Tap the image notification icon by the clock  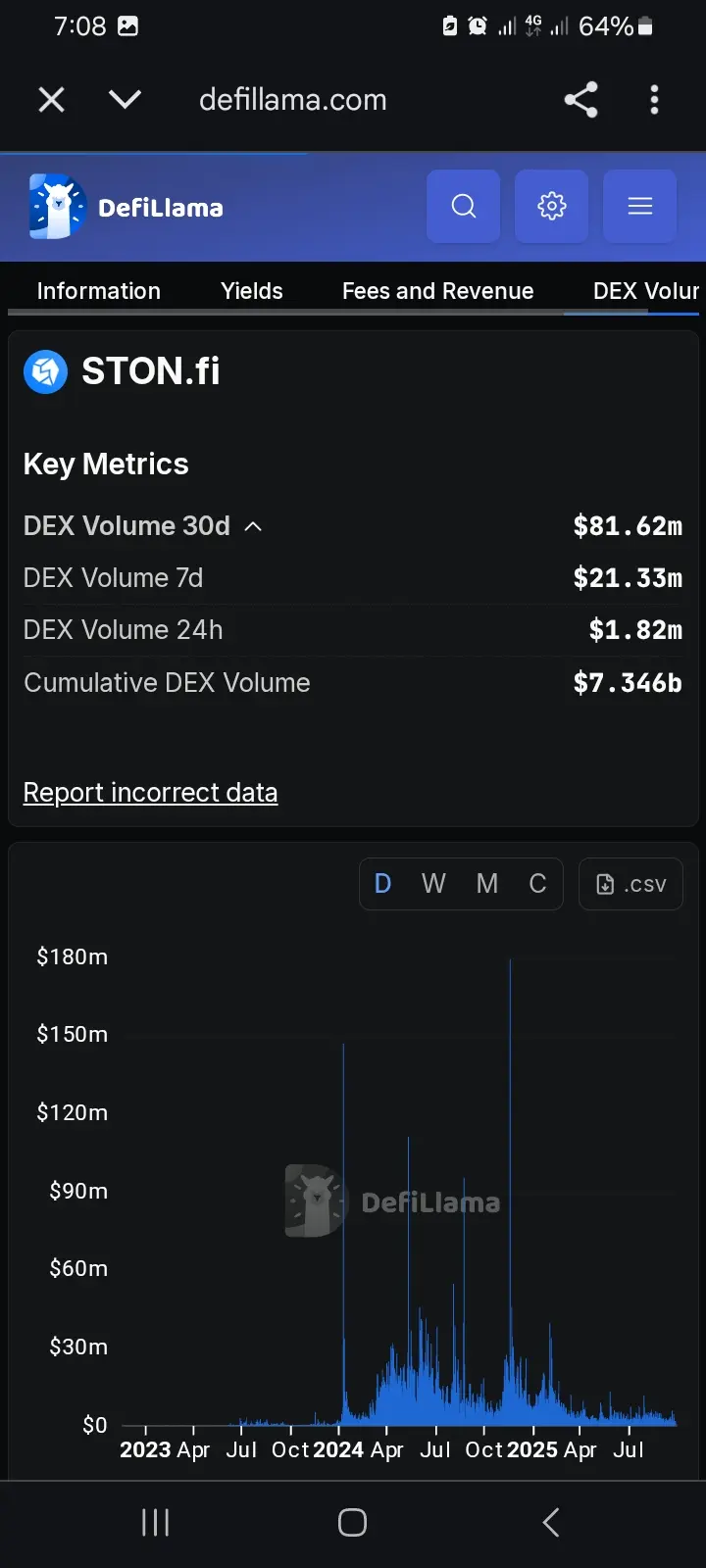click(x=127, y=26)
